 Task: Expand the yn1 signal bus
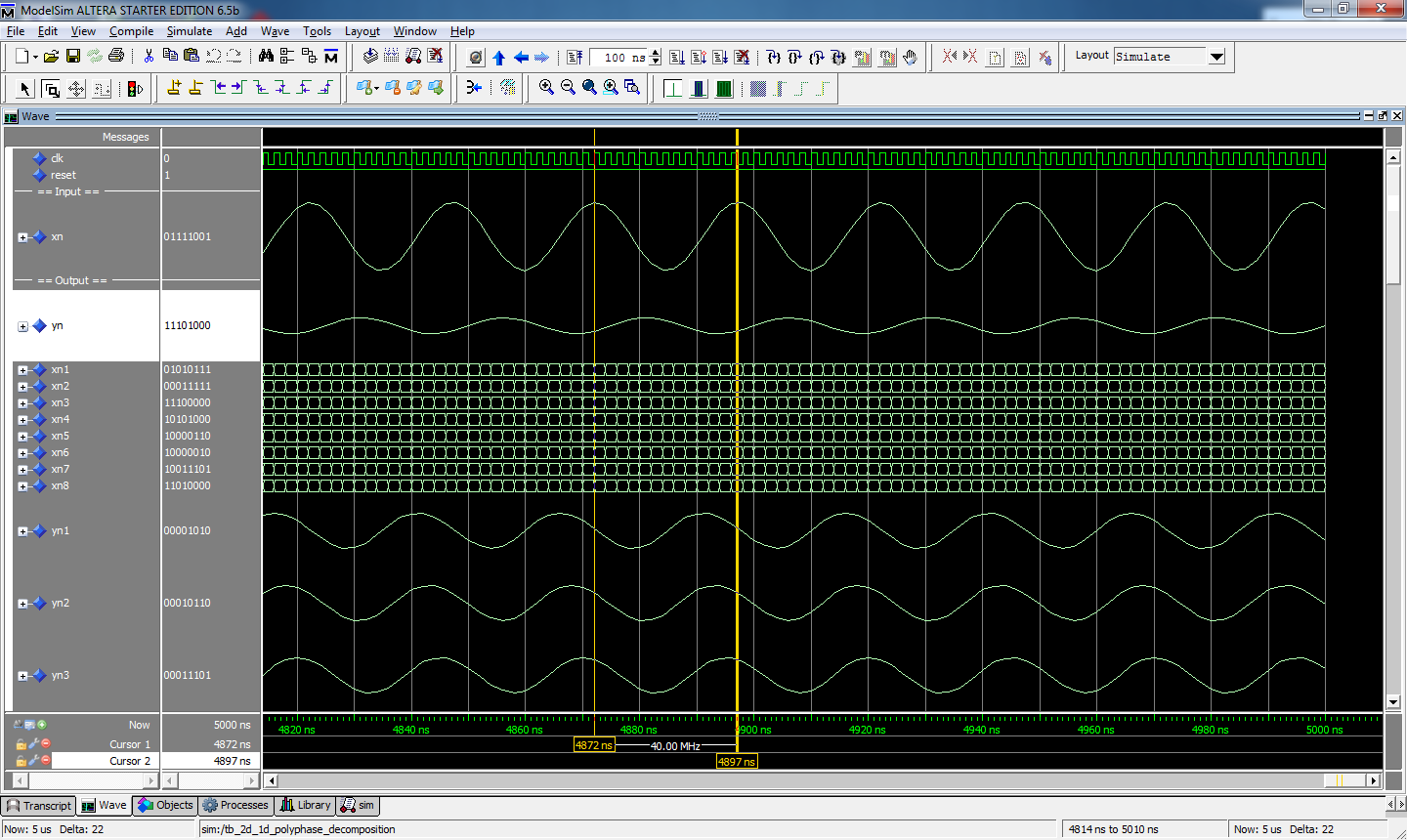[x=22, y=531]
